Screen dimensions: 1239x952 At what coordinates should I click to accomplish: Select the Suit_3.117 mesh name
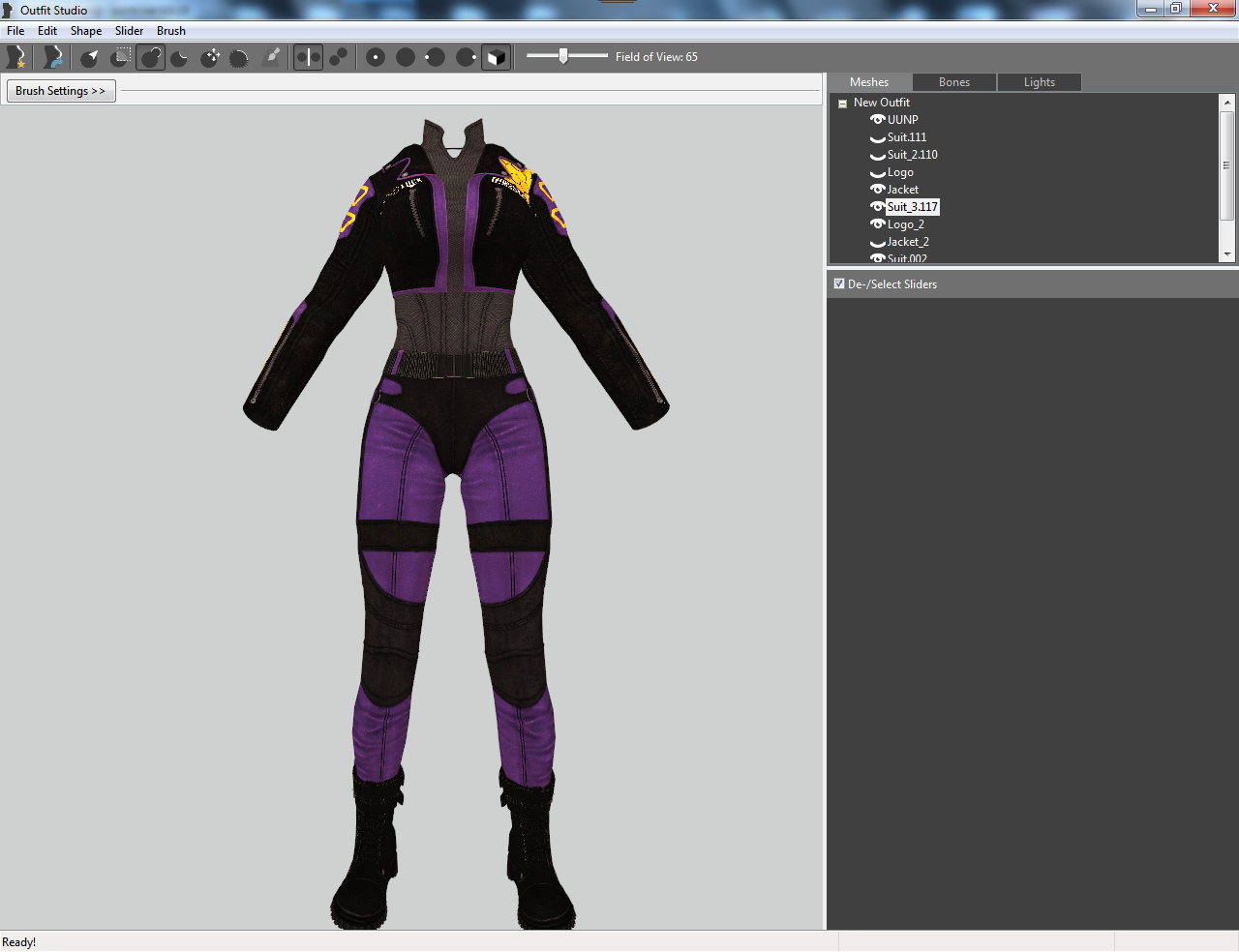click(913, 207)
